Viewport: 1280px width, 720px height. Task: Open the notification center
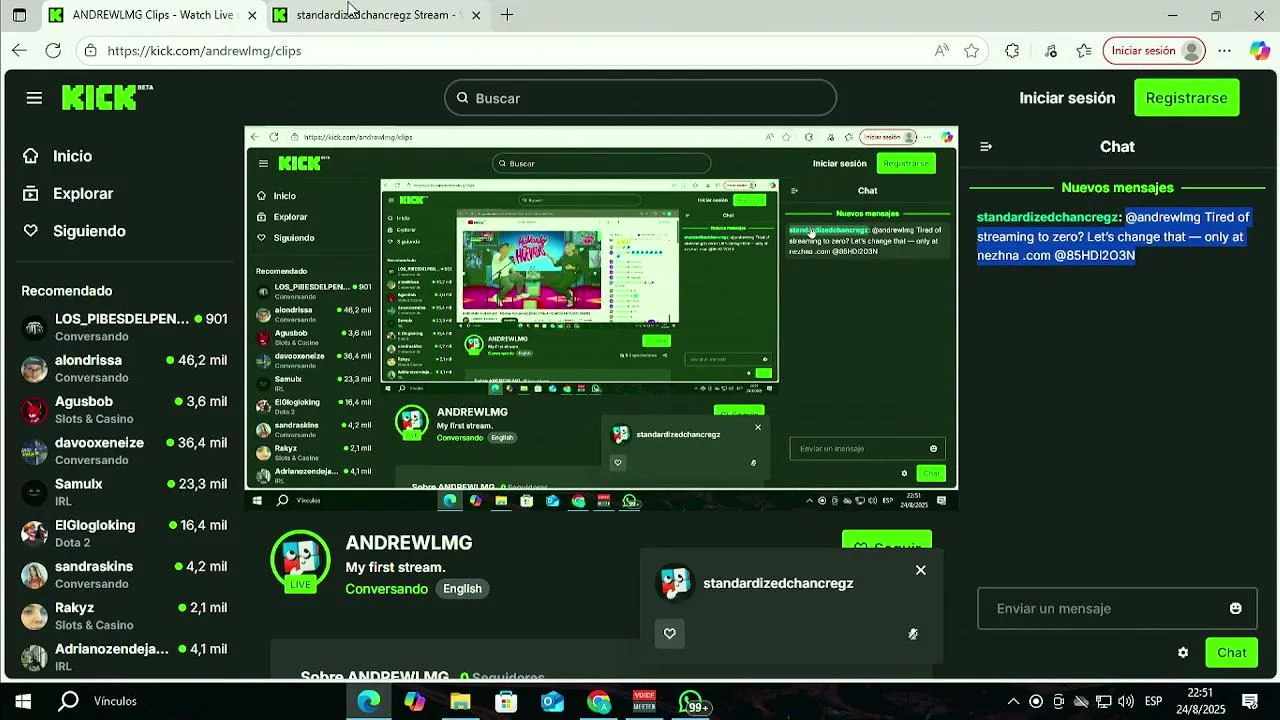1249,701
